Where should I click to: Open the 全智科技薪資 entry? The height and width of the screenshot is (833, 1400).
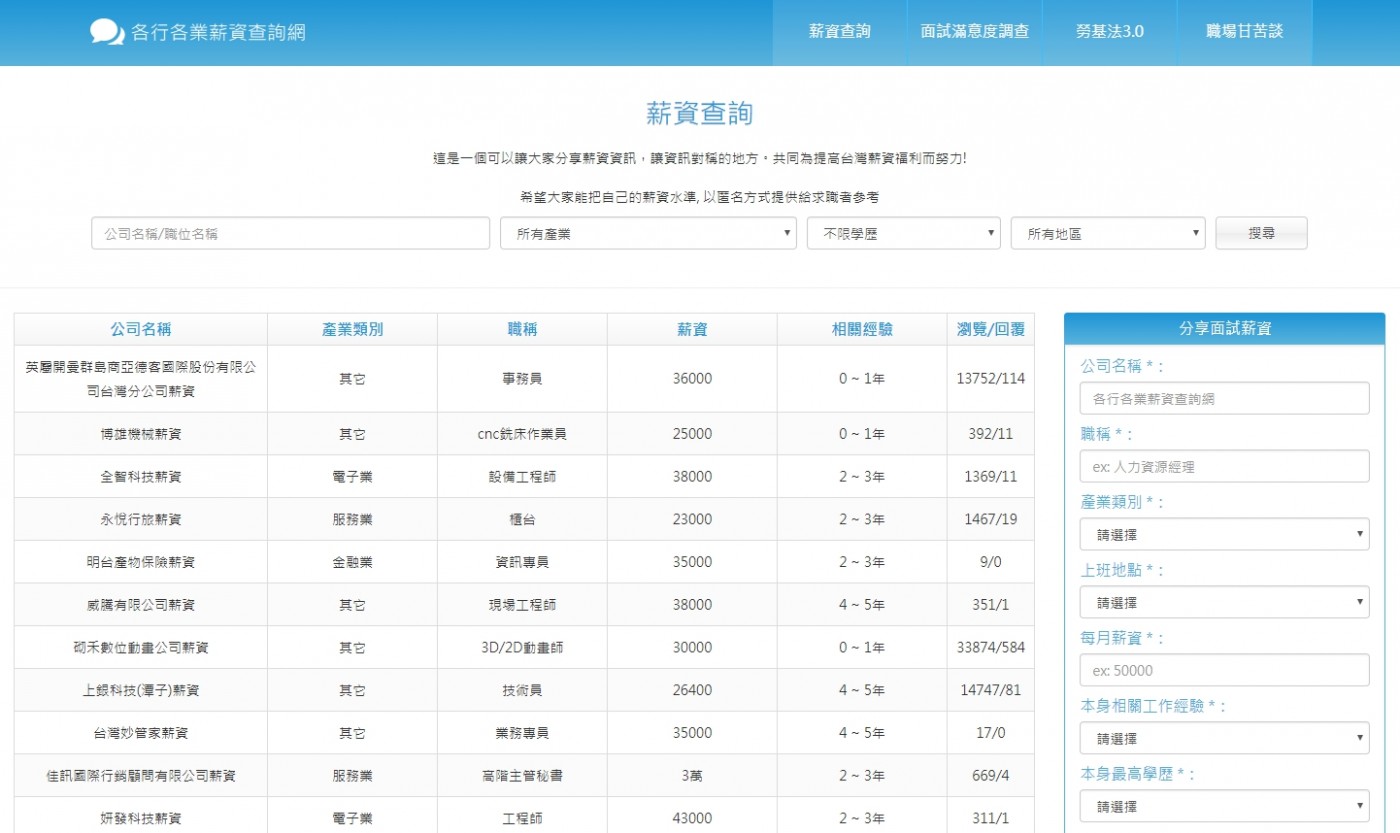(141, 477)
